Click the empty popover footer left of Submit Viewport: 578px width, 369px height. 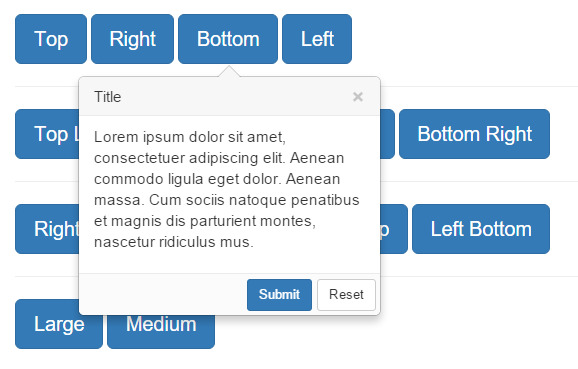[x=163, y=295]
